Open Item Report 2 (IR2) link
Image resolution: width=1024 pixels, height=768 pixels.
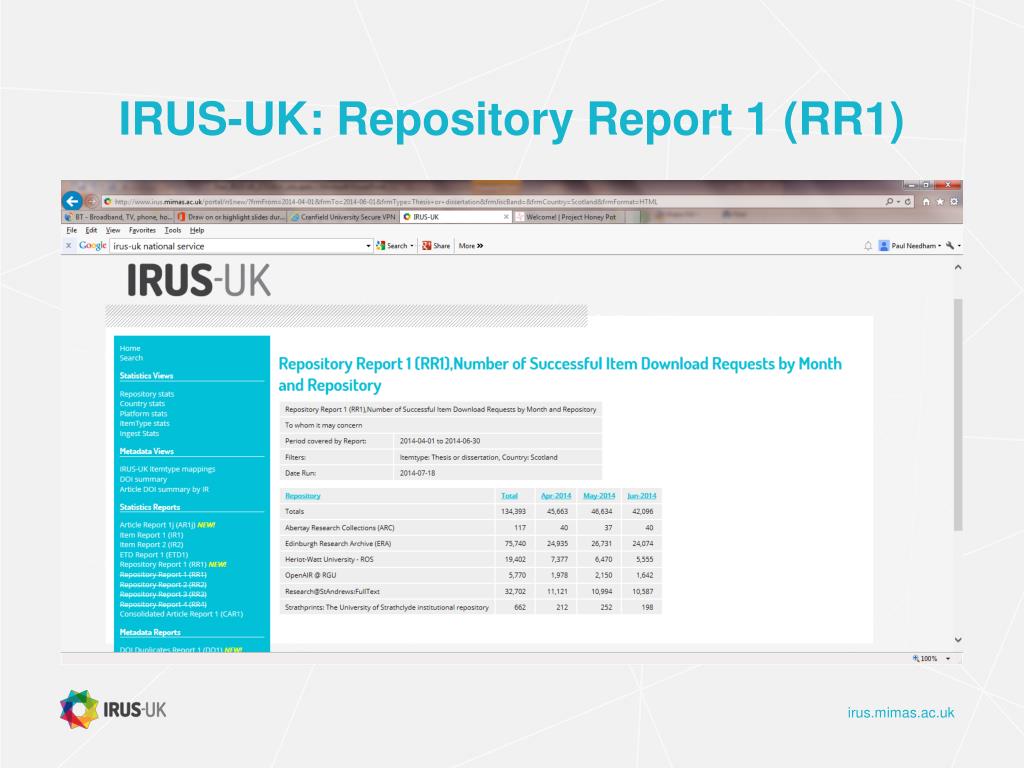point(152,545)
